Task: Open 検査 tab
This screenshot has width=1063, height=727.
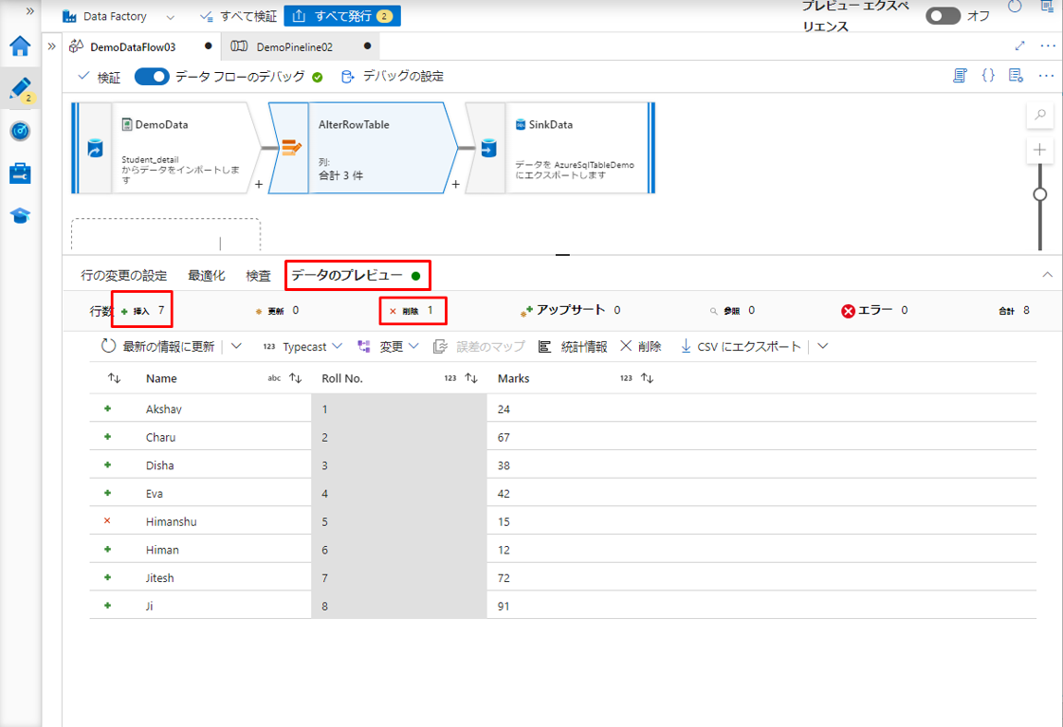Action: coord(258,275)
